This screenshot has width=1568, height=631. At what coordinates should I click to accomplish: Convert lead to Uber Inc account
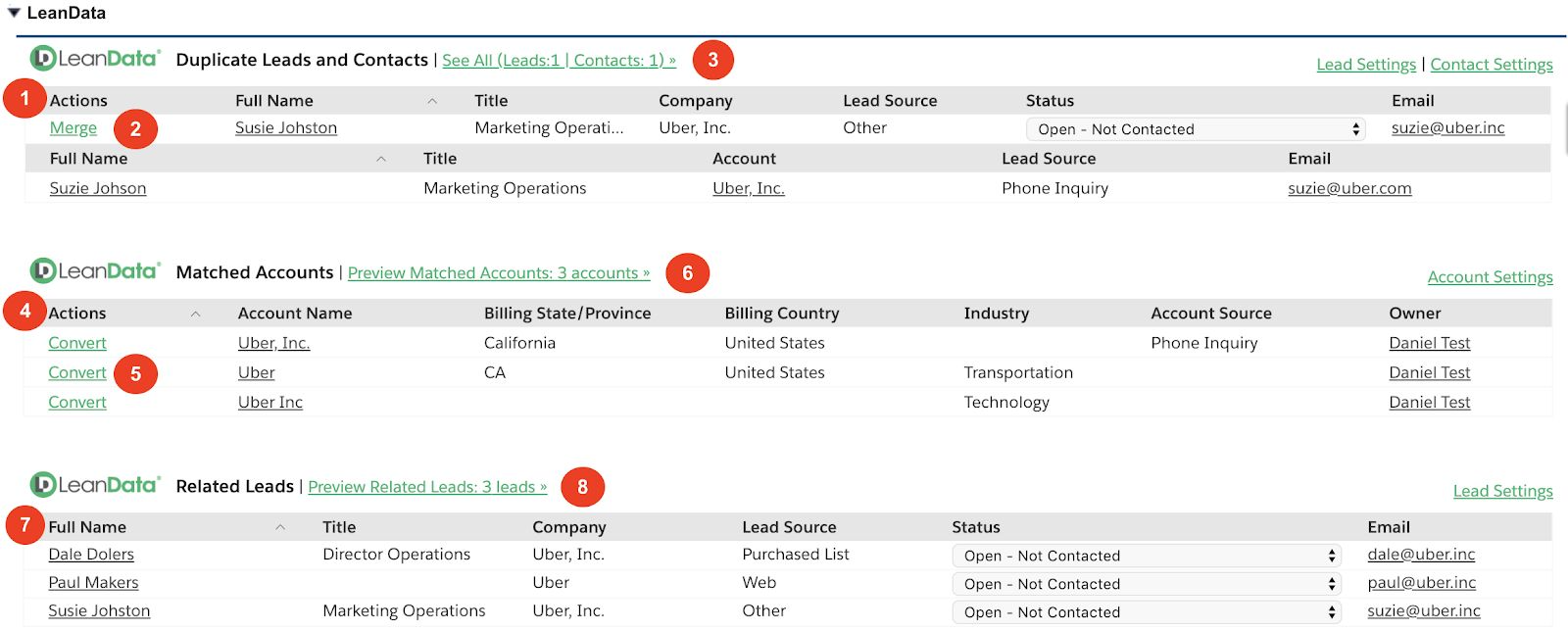[x=77, y=403]
